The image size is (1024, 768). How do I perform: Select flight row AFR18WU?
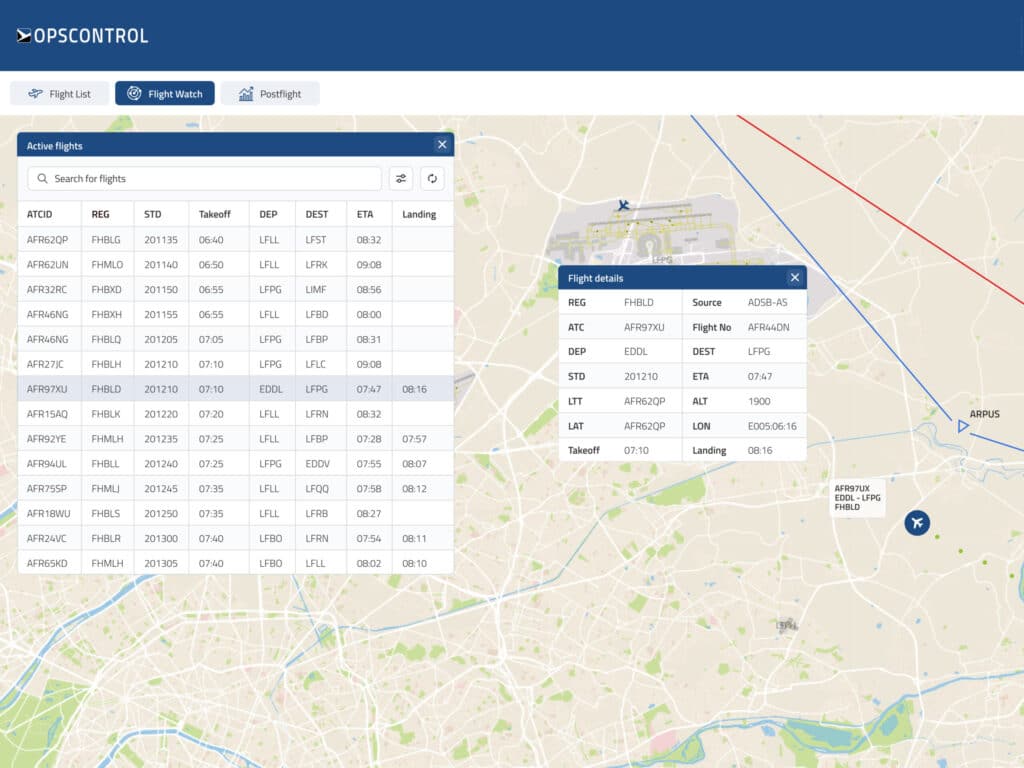click(x=236, y=513)
